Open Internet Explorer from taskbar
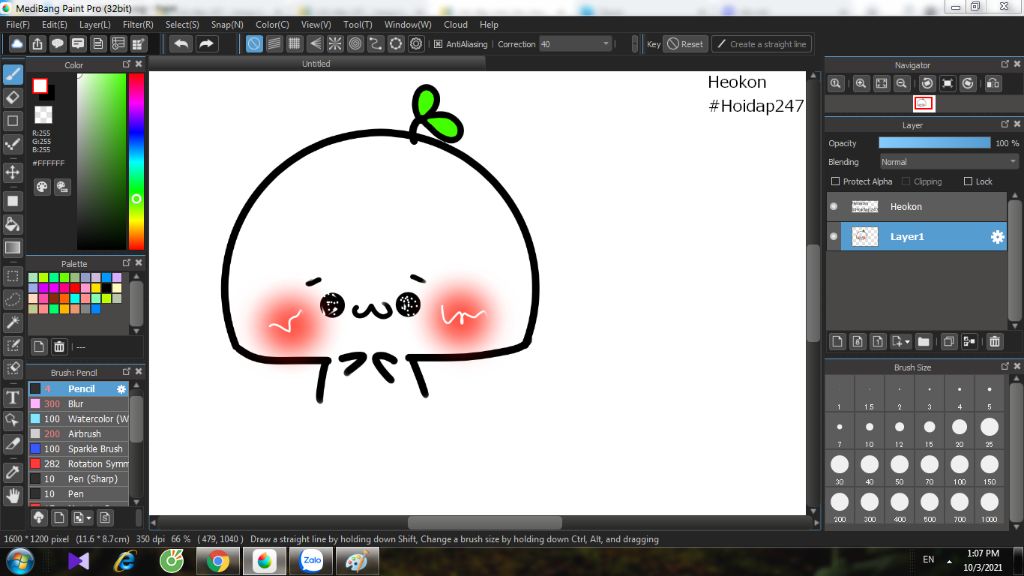This screenshot has width=1024, height=576. [x=124, y=561]
